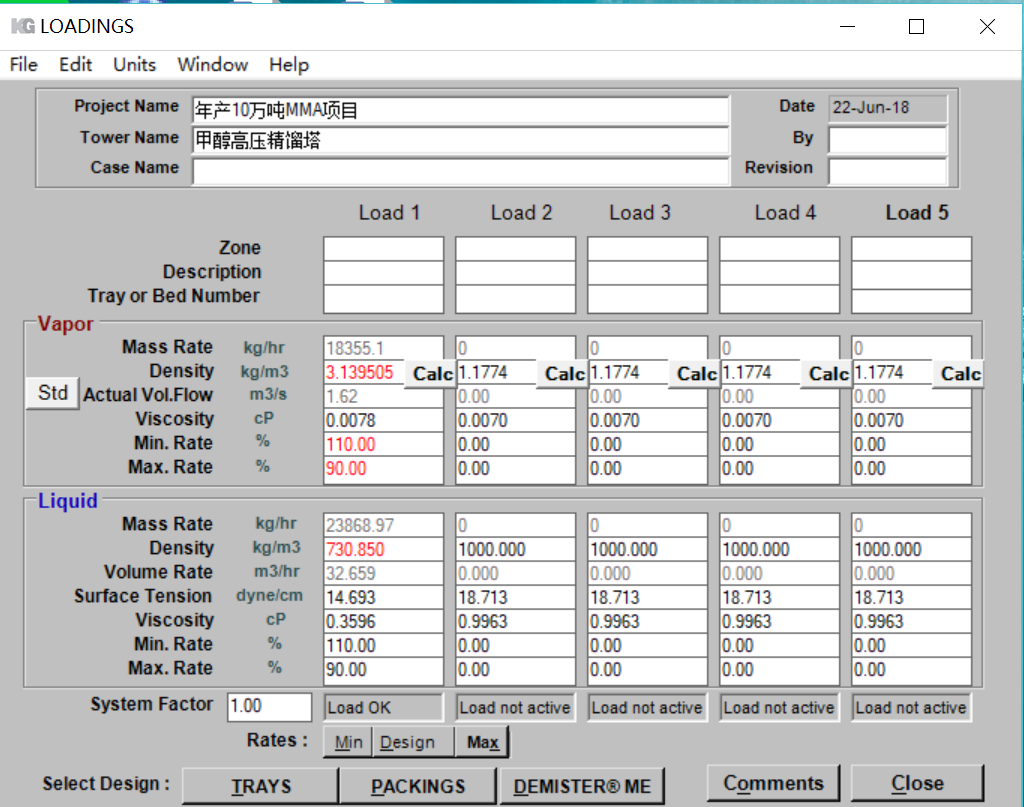Click liquid density value 730.850
1024x807 pixels.
tap(383, 549)
